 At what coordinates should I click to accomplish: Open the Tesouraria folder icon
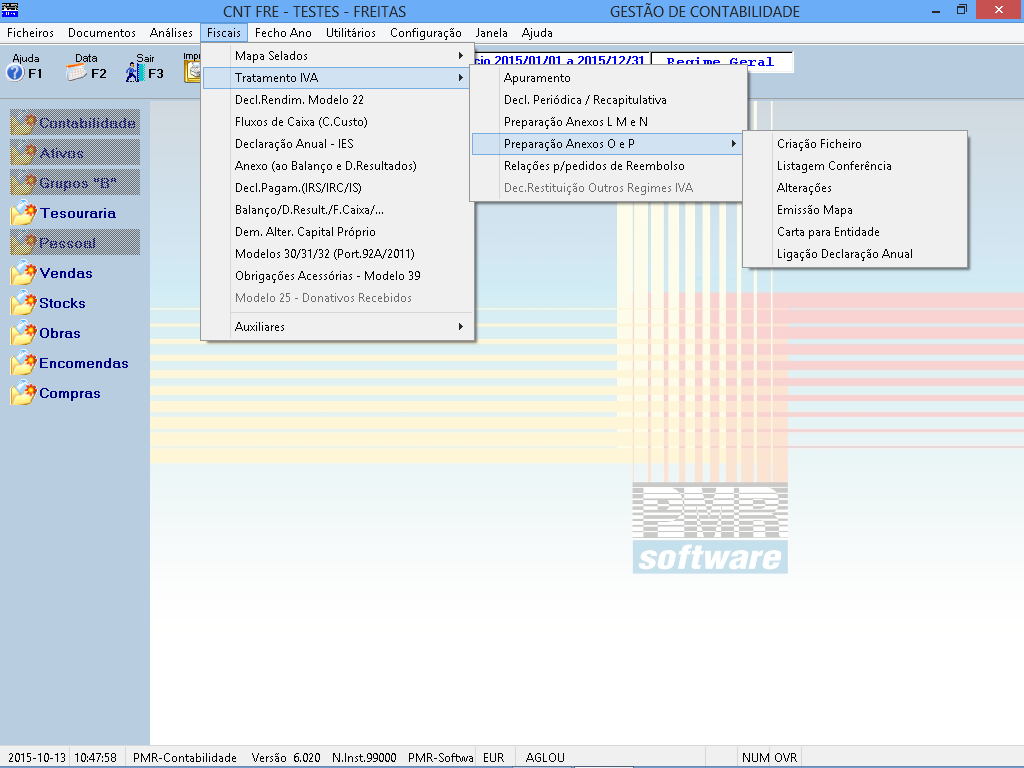(x=24, y=213)
